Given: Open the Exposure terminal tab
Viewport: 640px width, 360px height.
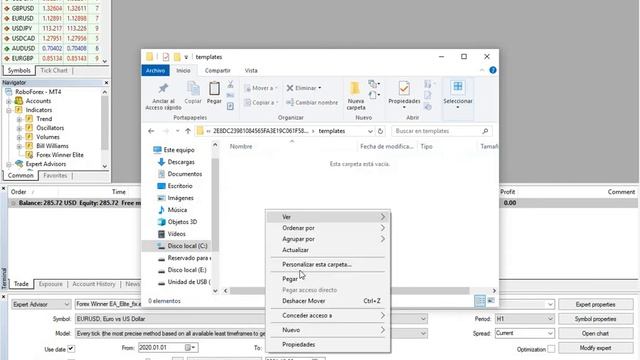Looking at the screenshot, I should tap(51, 284).
